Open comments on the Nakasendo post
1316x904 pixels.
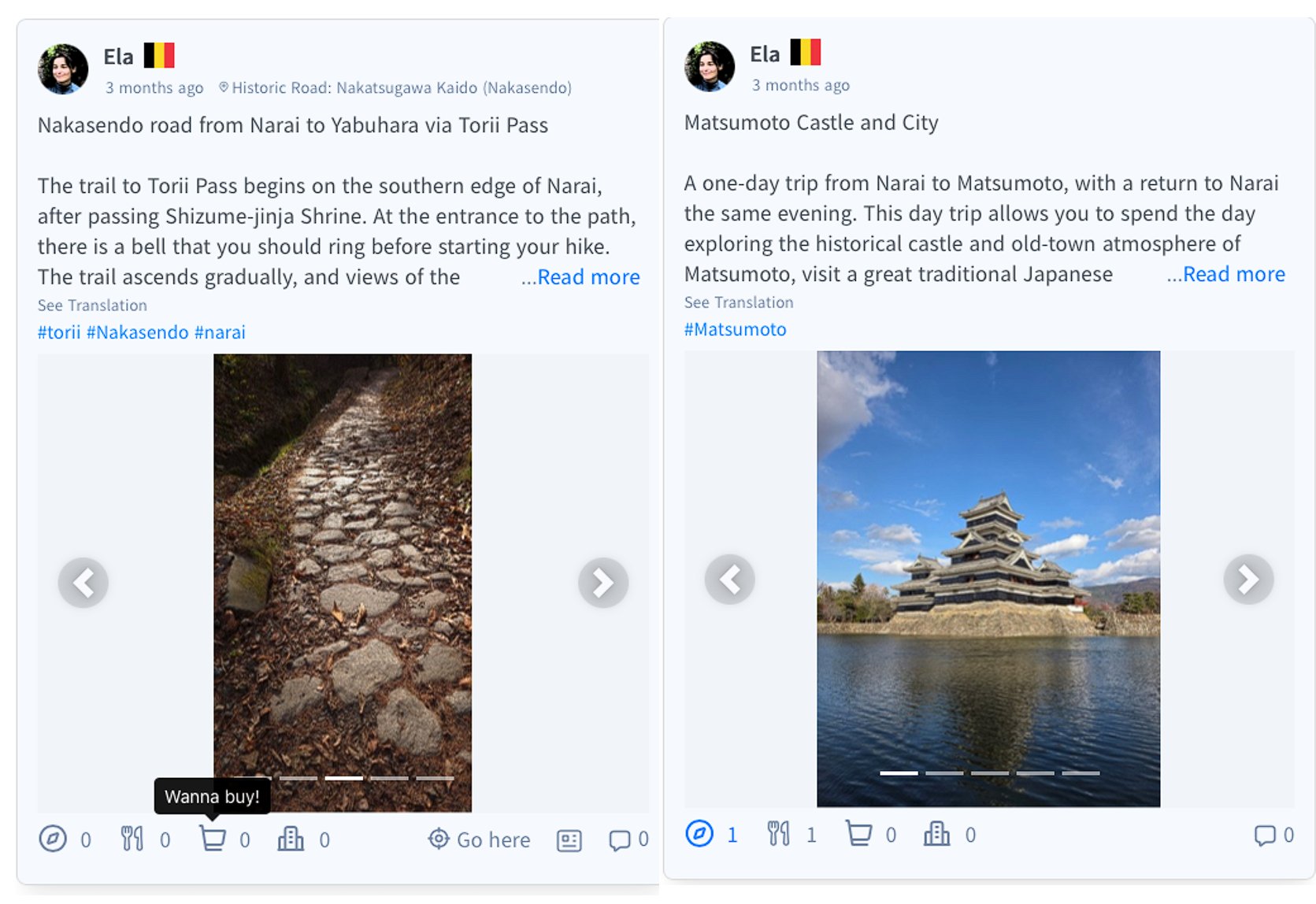620,840
